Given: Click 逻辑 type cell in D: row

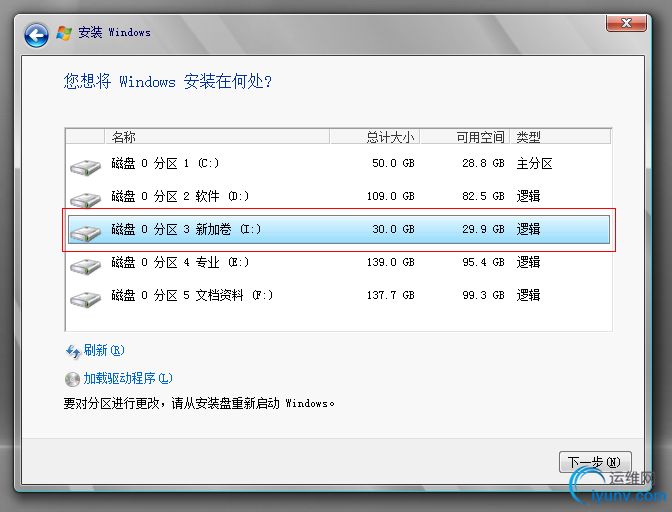Looking at the screenshot, I should click(x=528, y=196).
